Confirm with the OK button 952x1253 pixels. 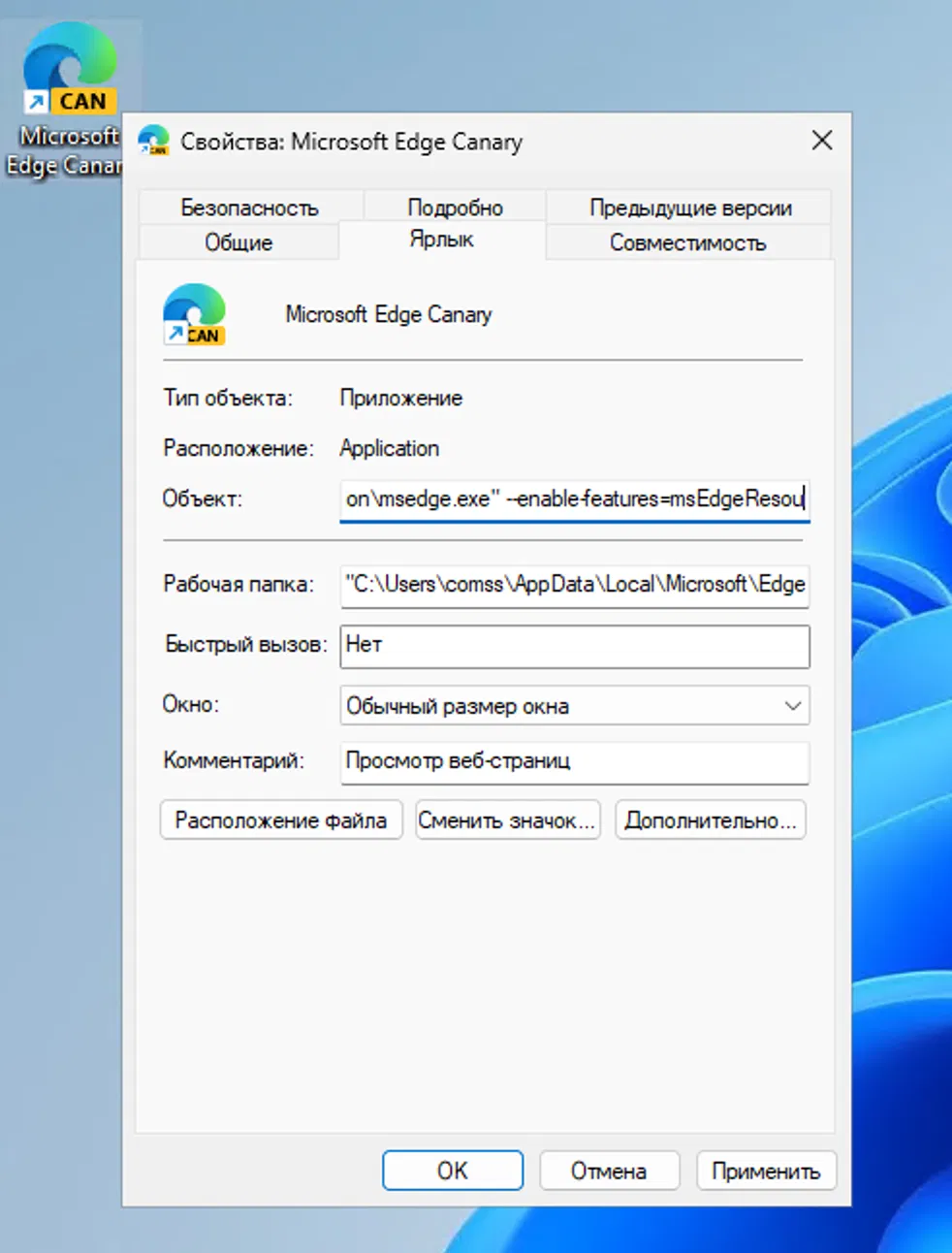click(x=453, y=1171)
